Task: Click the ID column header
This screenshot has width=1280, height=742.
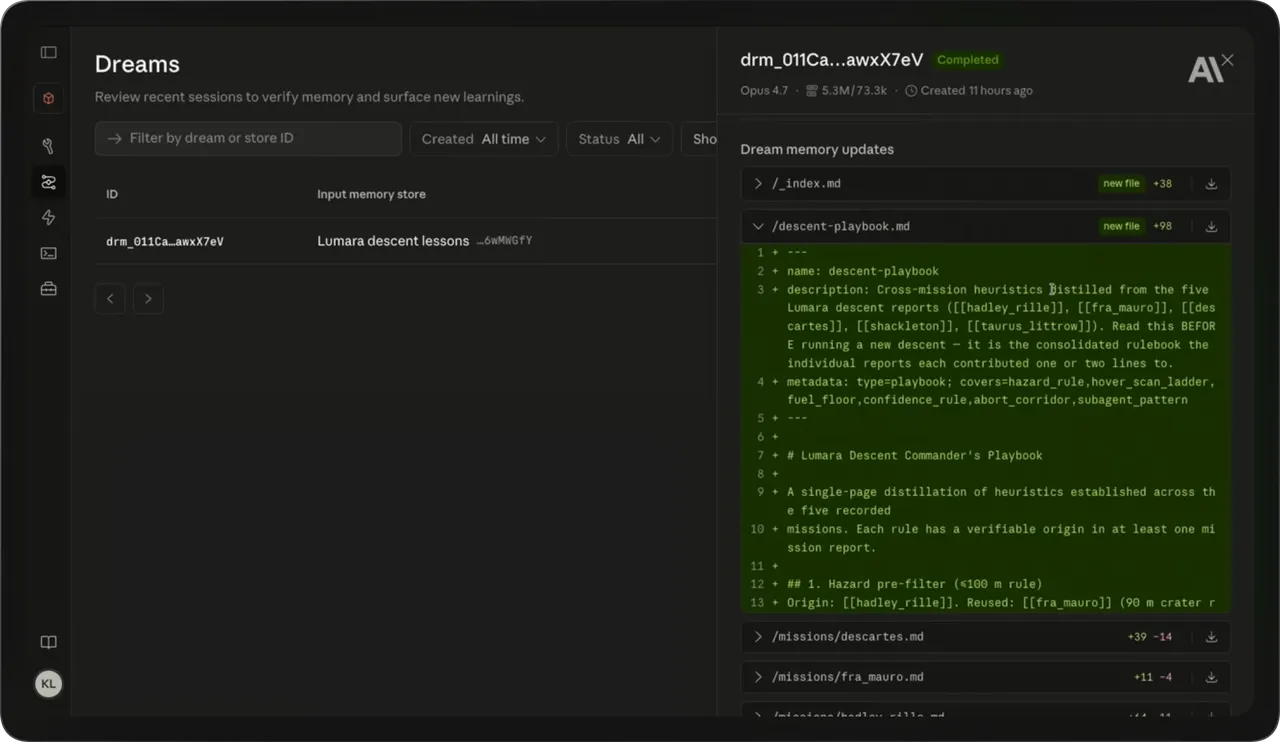Action: [x=112, y=194]
